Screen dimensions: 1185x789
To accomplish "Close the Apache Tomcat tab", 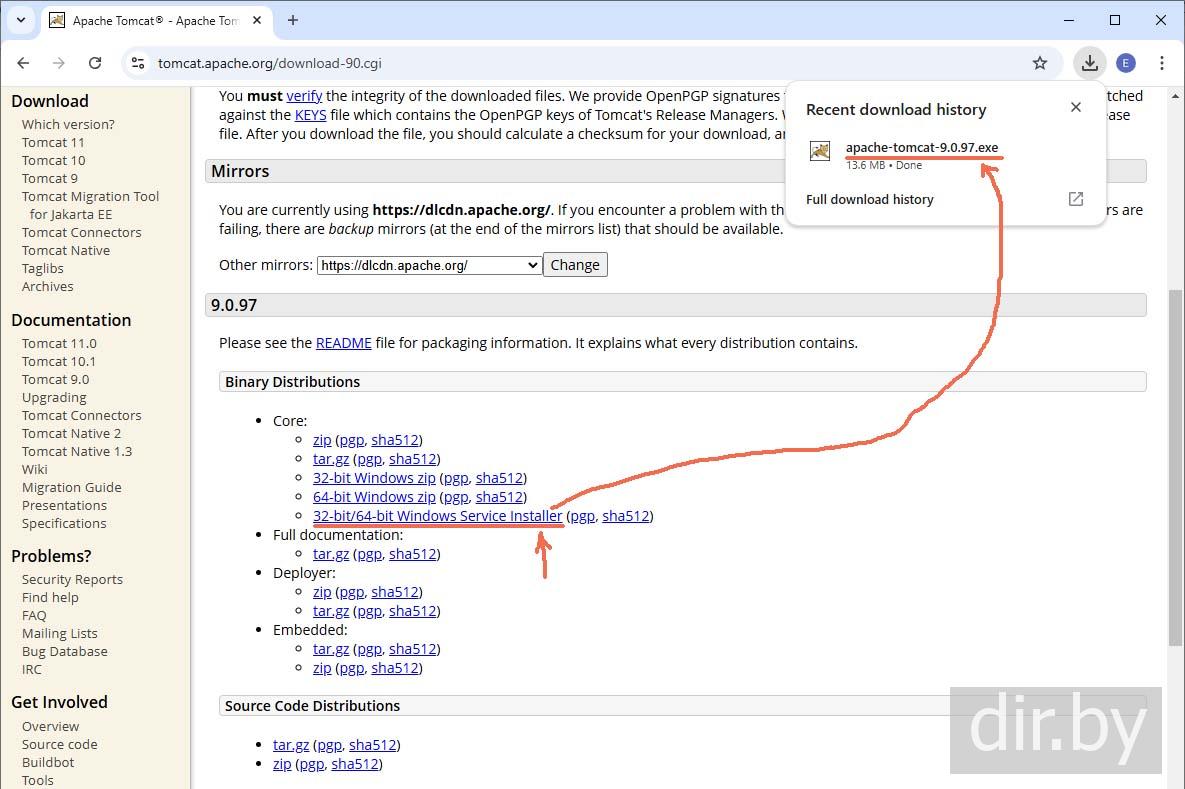I will (257, 20).
